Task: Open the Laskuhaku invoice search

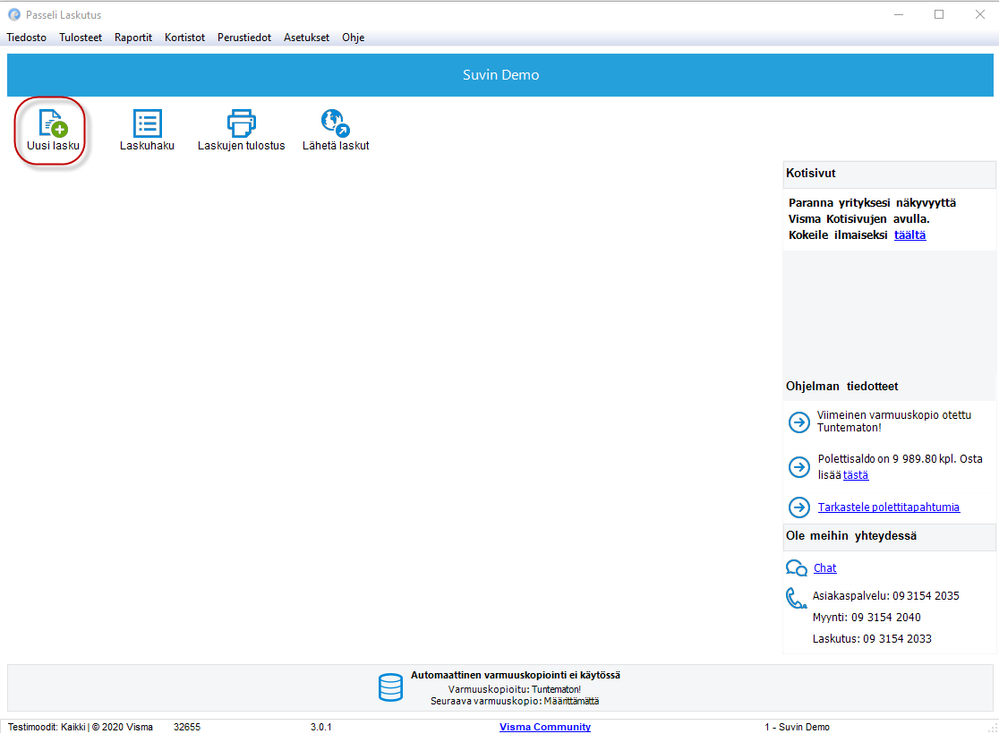Action: click(147, 130)
